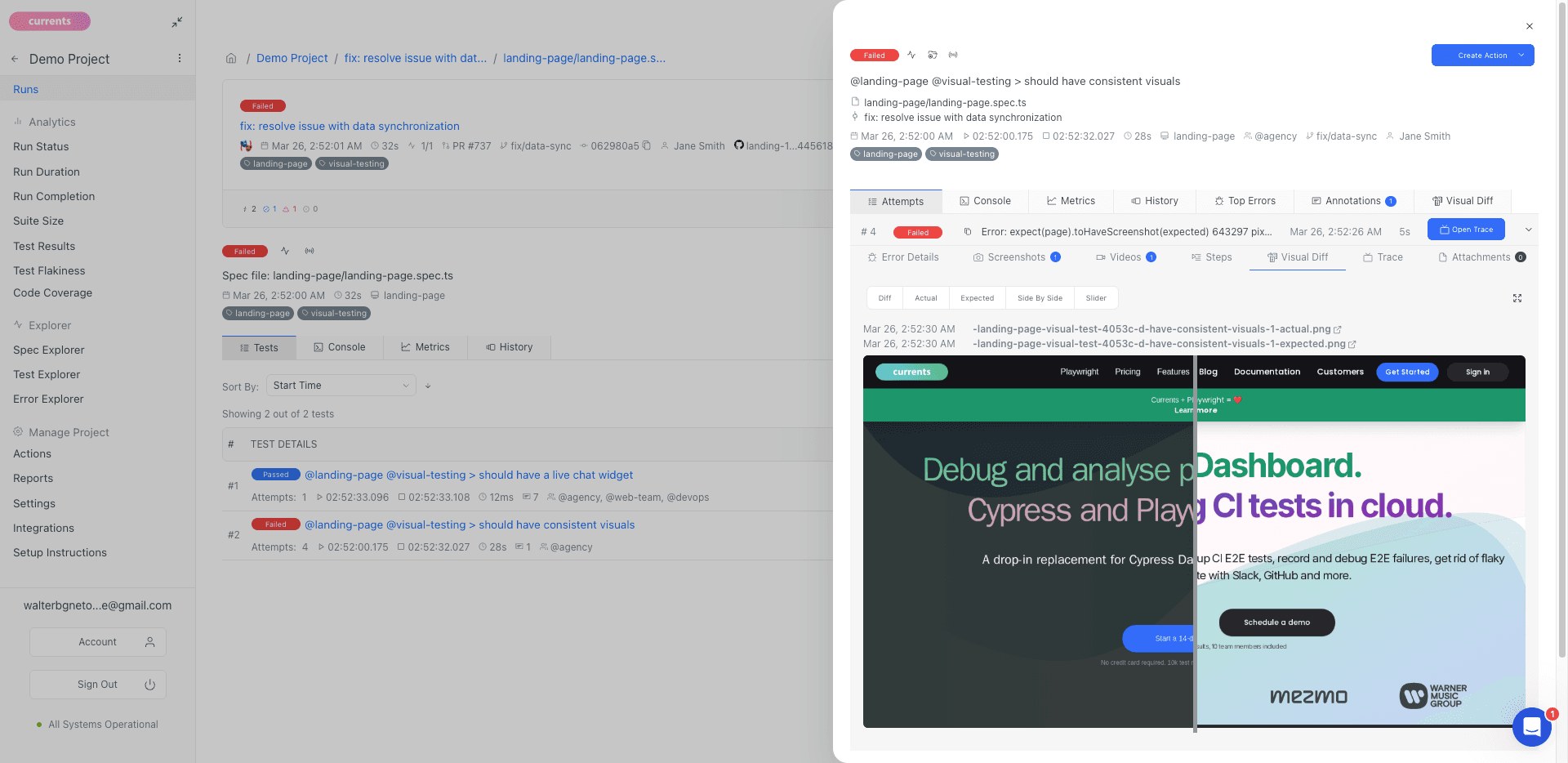Close the test details drawer

pos(1530,26)
